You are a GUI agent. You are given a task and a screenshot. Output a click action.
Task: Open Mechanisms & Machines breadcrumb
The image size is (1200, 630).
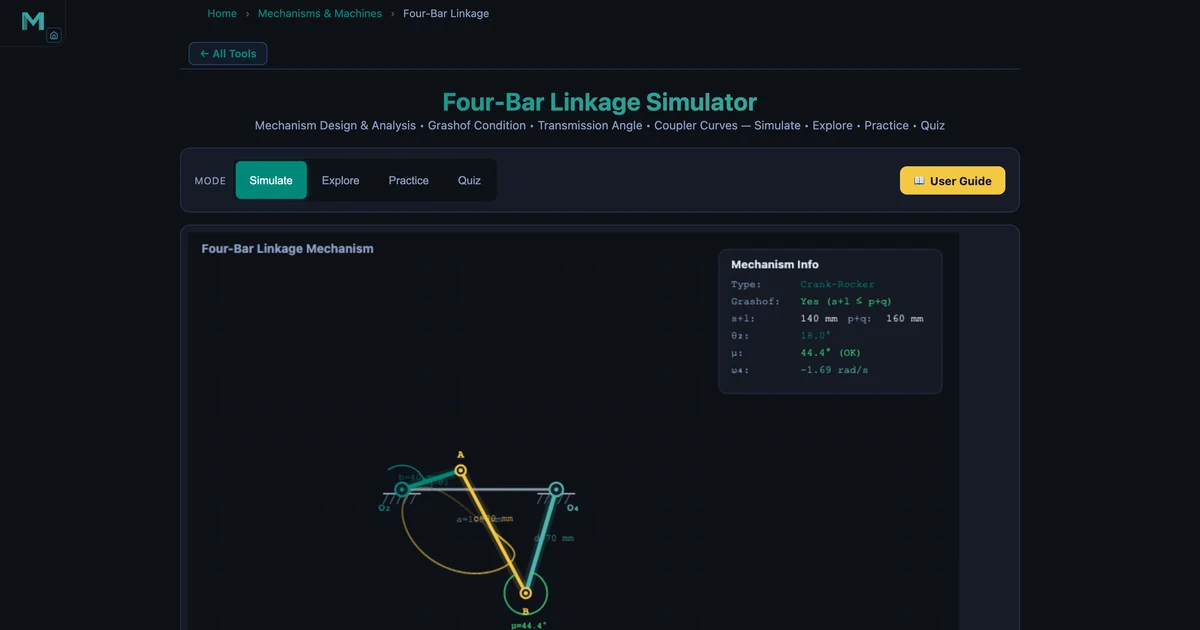click(320, 14)
